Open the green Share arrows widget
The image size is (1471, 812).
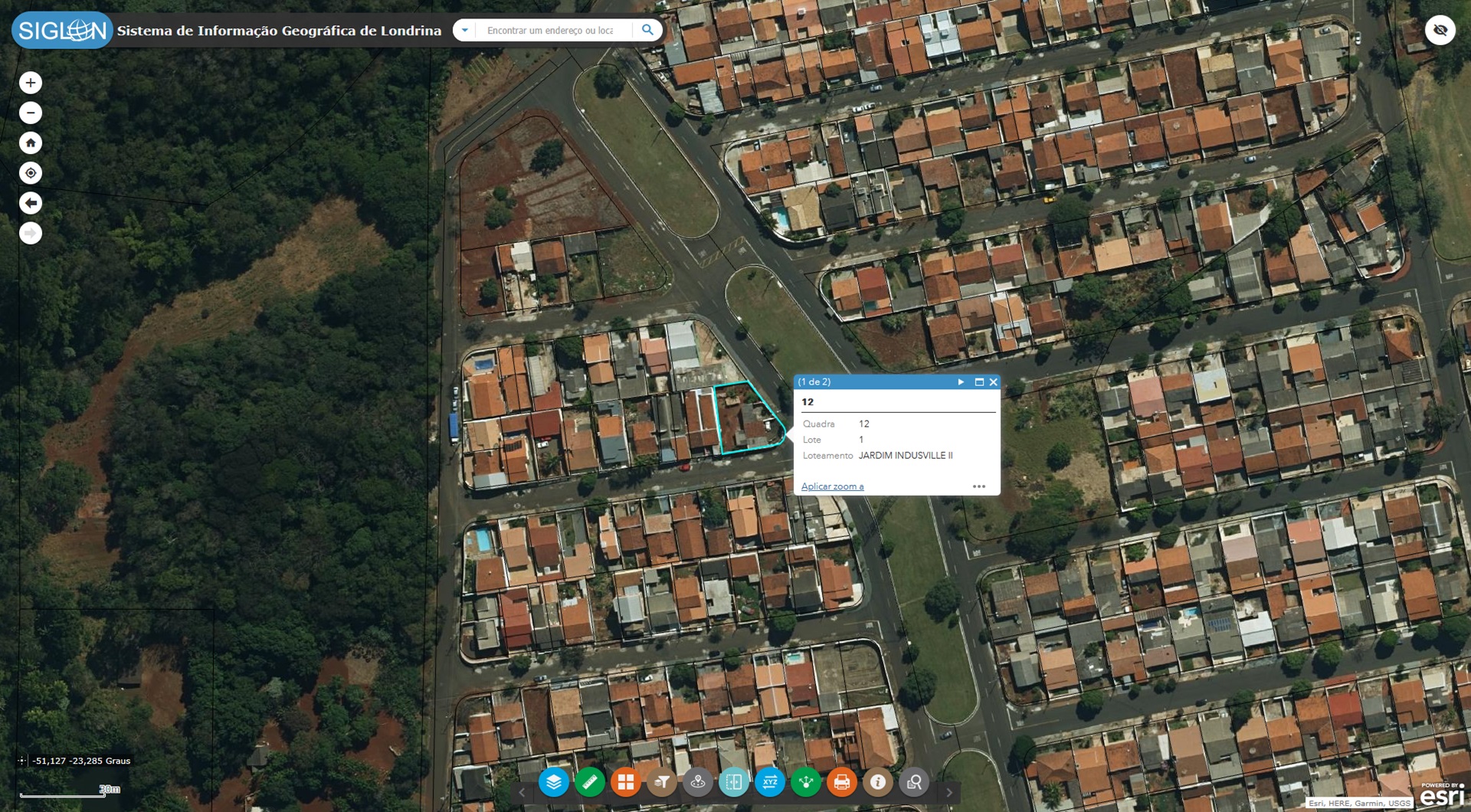tap(806, 782)
